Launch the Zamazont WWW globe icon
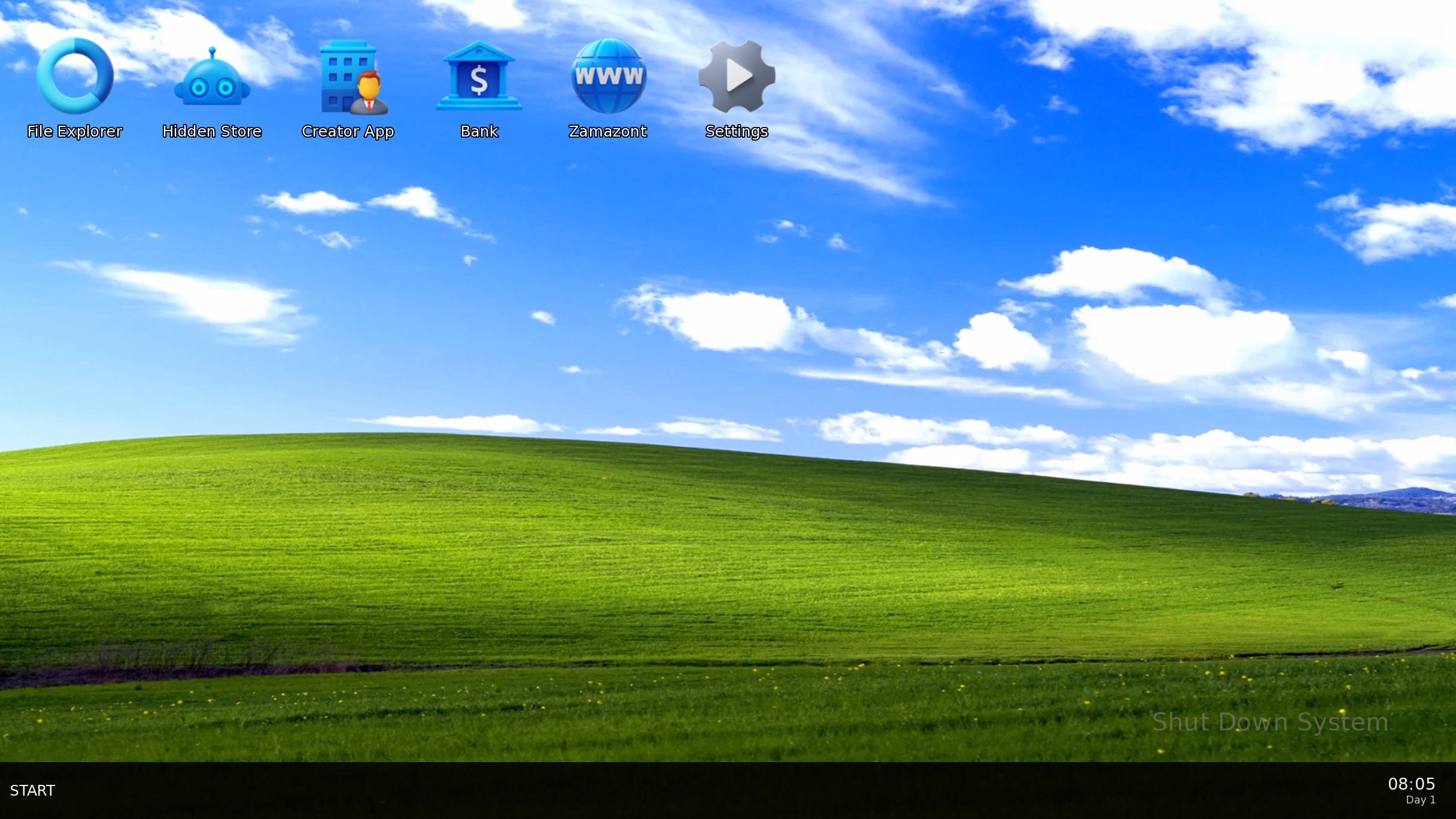The width and height of the screenshot is (1456, 819). click(x=608, y=76)
